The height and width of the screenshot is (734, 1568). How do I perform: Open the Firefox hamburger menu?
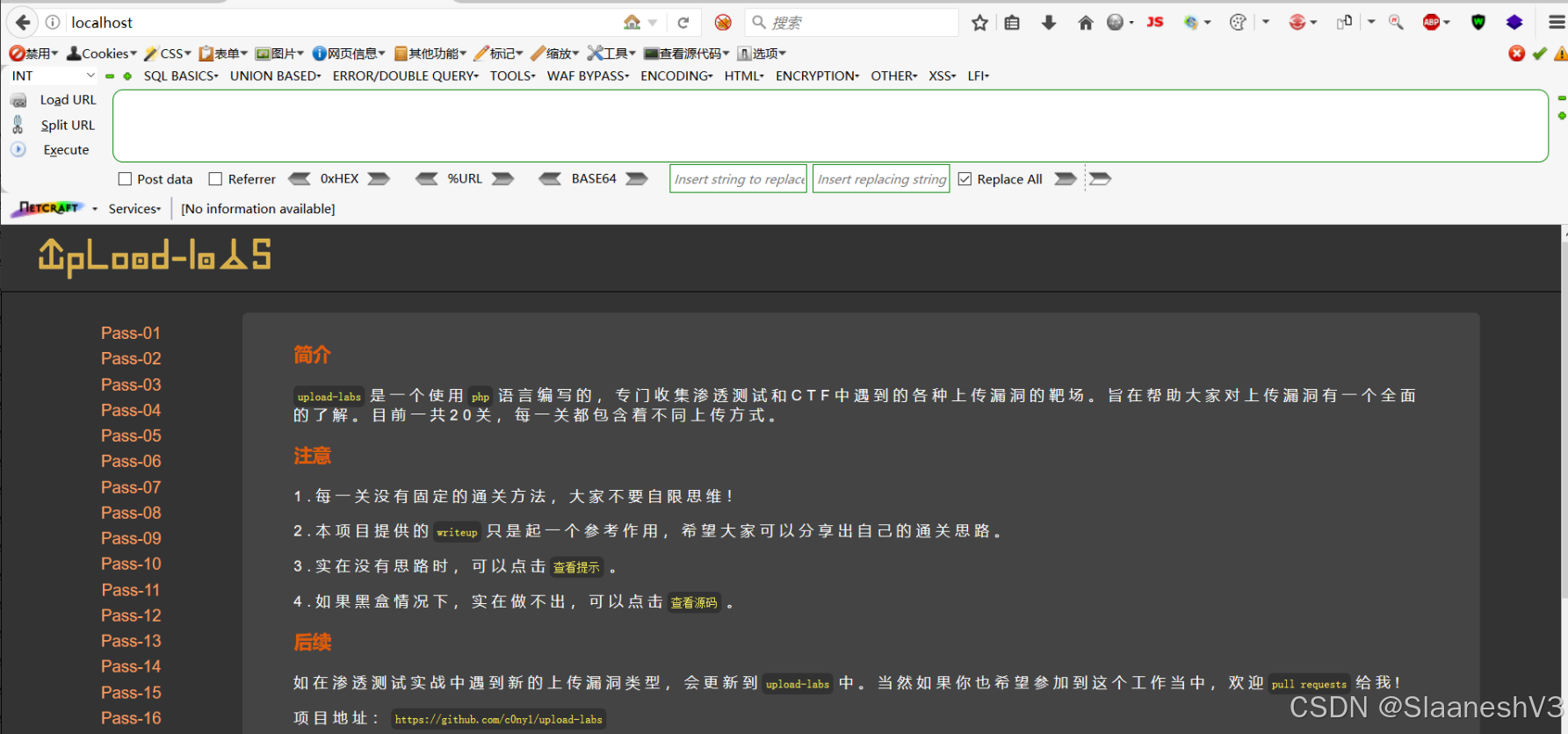(1557, 23)
